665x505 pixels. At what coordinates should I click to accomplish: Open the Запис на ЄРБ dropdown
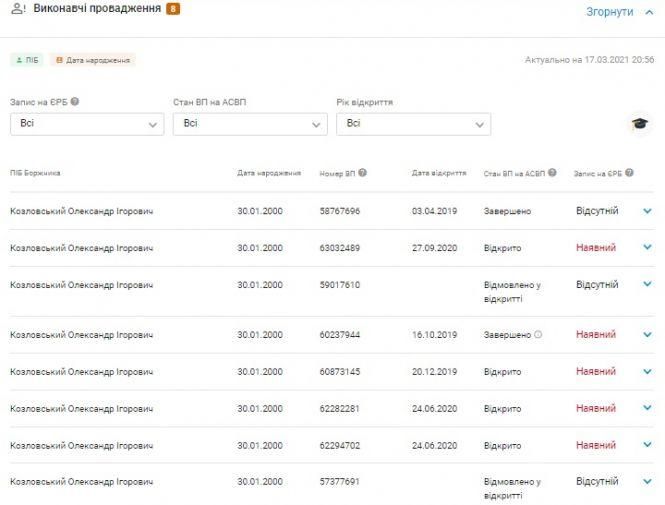coord(86,124)
